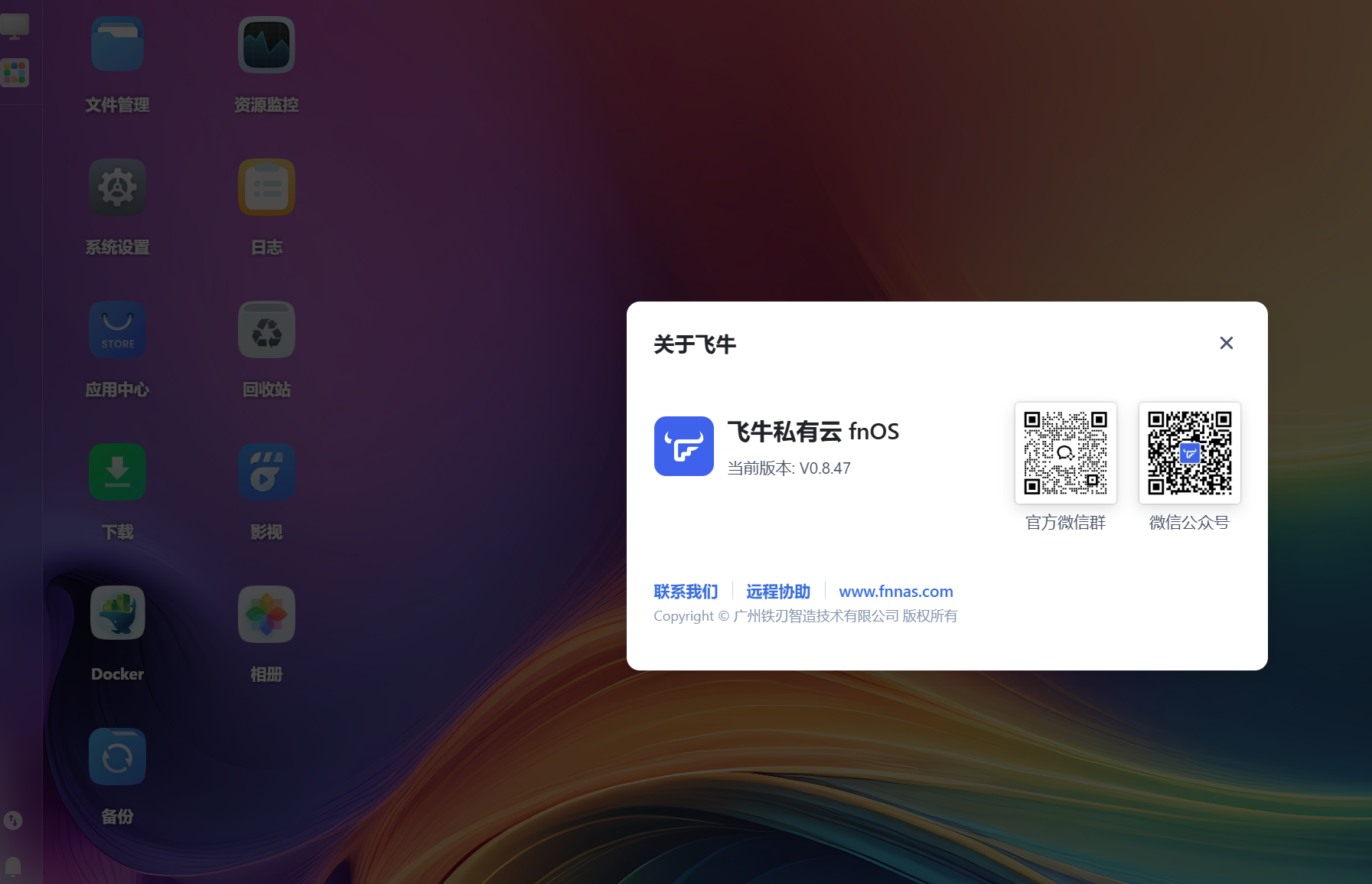Launch the 影视 video app
1372x884 pixels.
(x=266, y=472)
